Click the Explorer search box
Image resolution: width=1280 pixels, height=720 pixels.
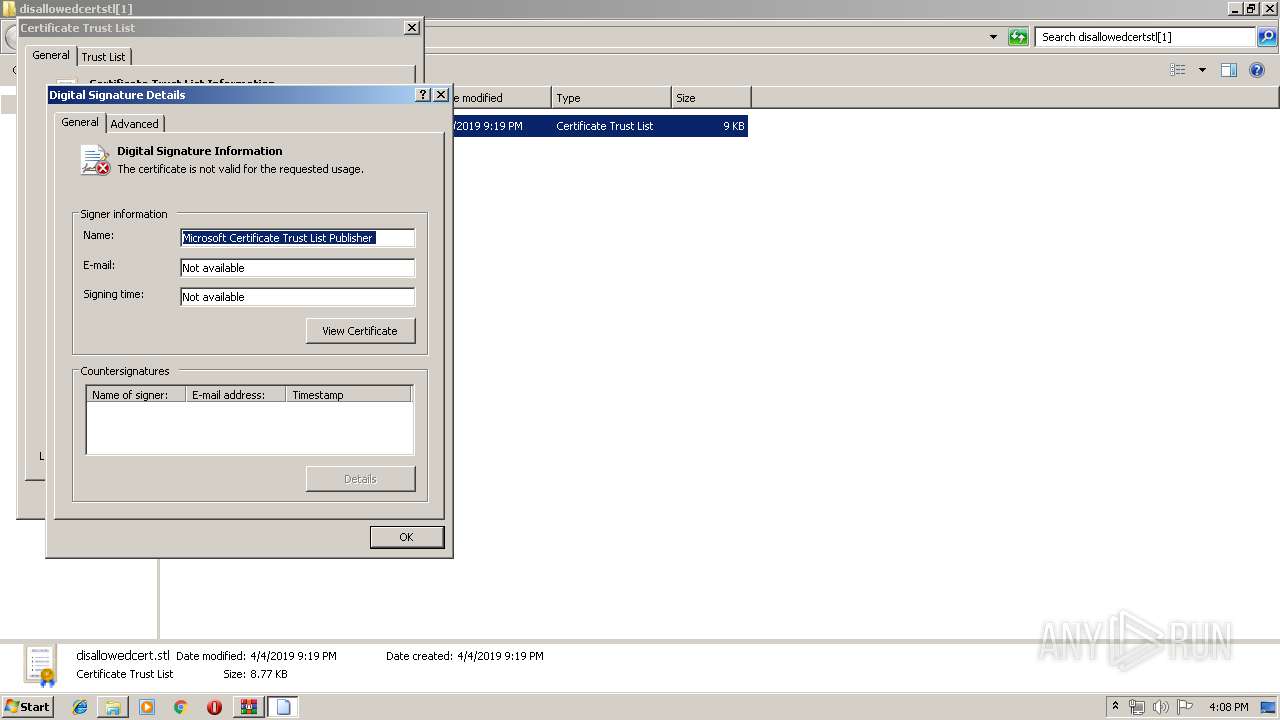(1145, 37)
